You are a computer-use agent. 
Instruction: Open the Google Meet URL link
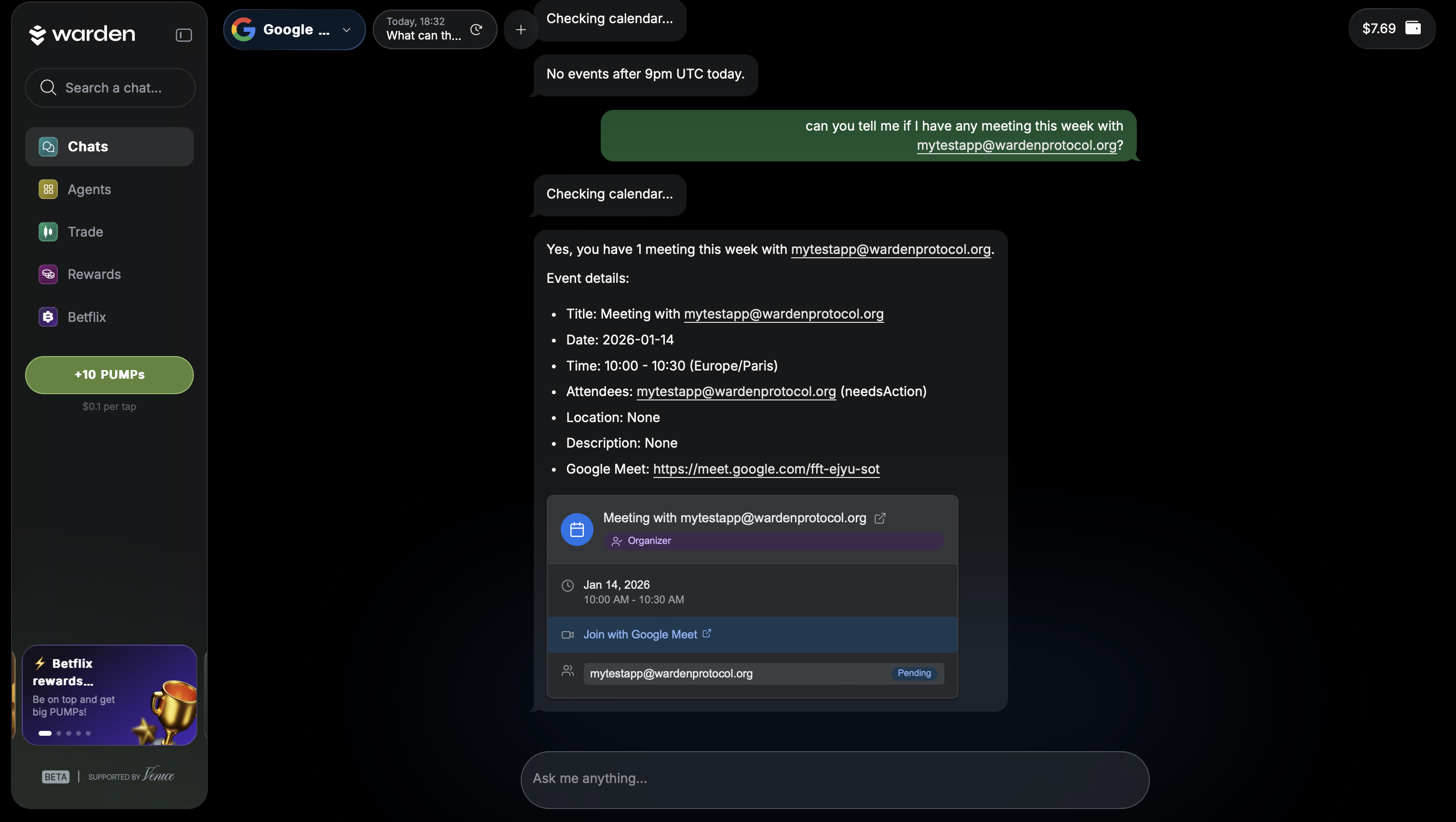tap(766, 469)
